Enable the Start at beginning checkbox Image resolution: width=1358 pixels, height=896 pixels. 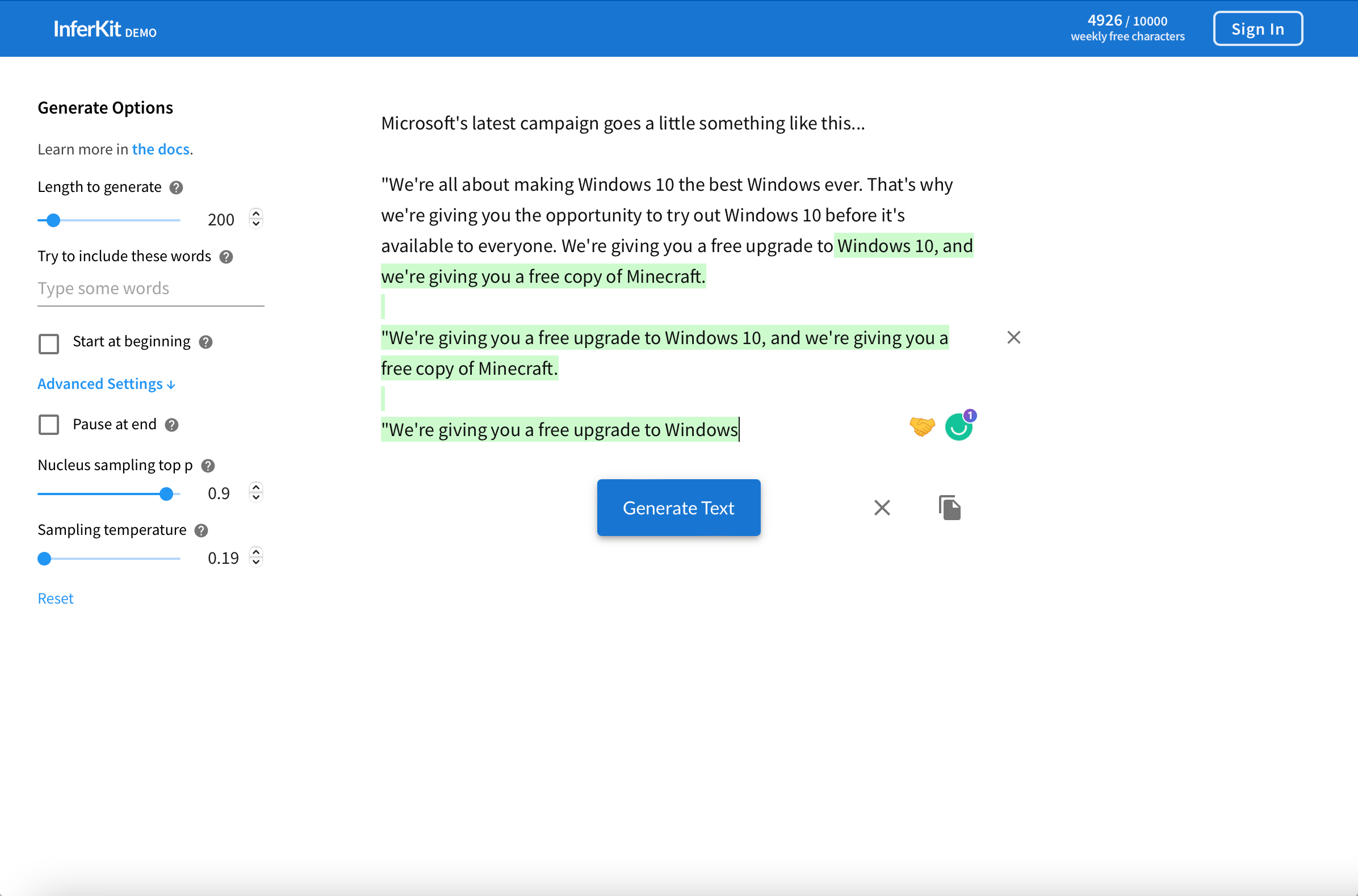click(49, 344)
